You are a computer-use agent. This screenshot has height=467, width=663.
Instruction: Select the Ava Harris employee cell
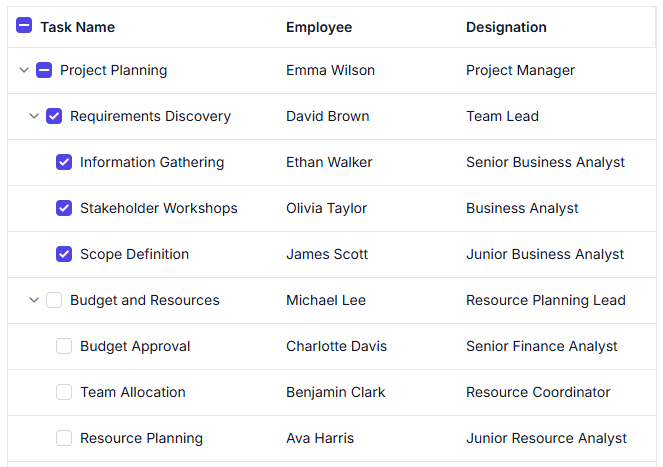320,438
